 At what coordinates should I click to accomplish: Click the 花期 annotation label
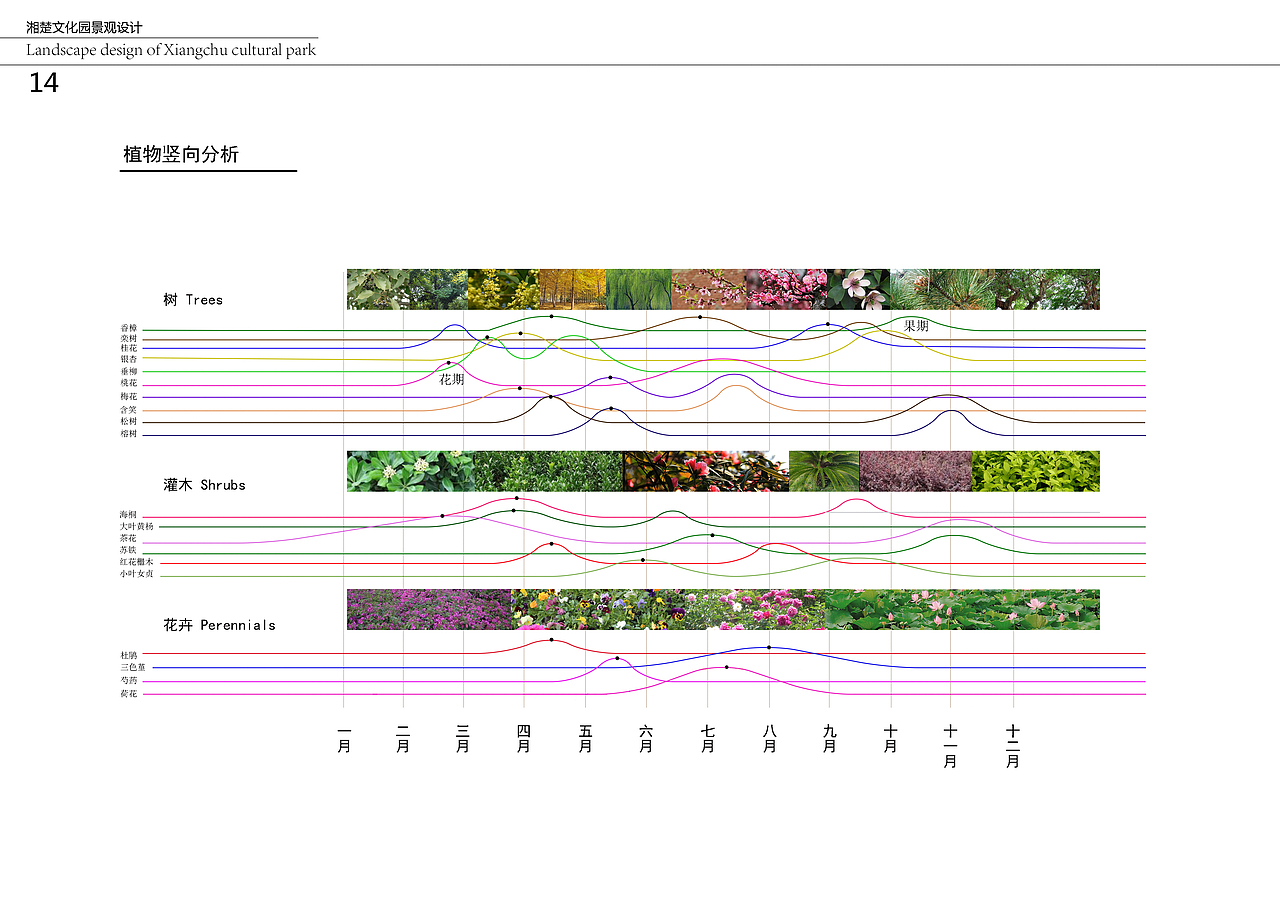pos(452,379)
